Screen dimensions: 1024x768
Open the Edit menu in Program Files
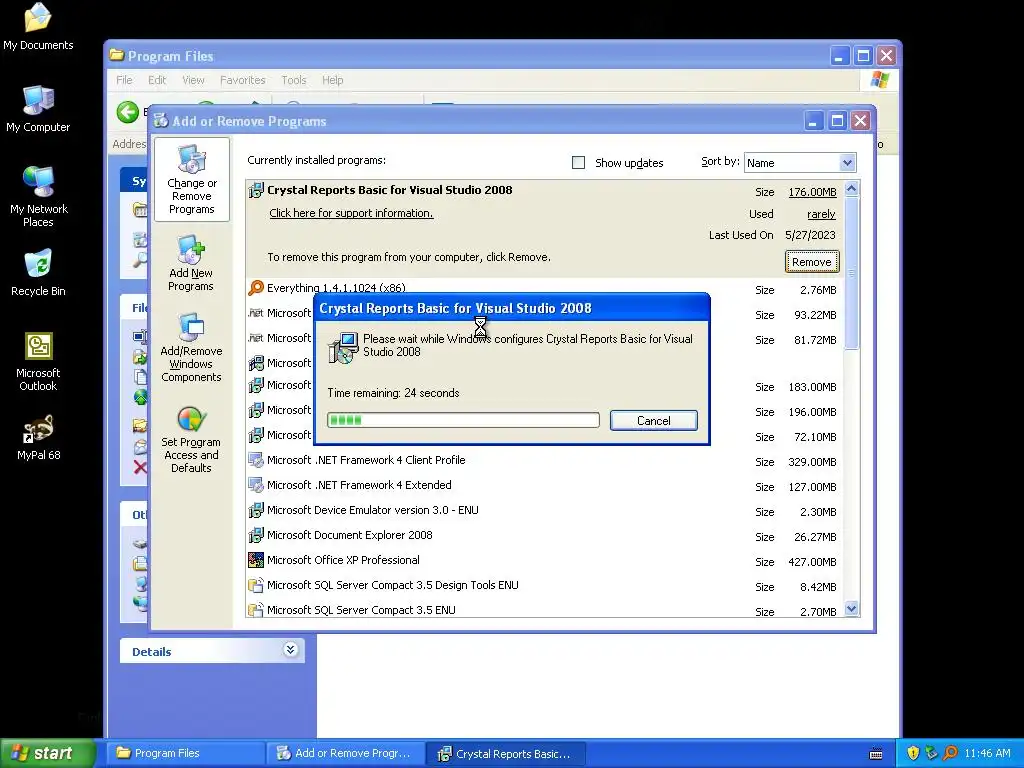click(157, 80)
